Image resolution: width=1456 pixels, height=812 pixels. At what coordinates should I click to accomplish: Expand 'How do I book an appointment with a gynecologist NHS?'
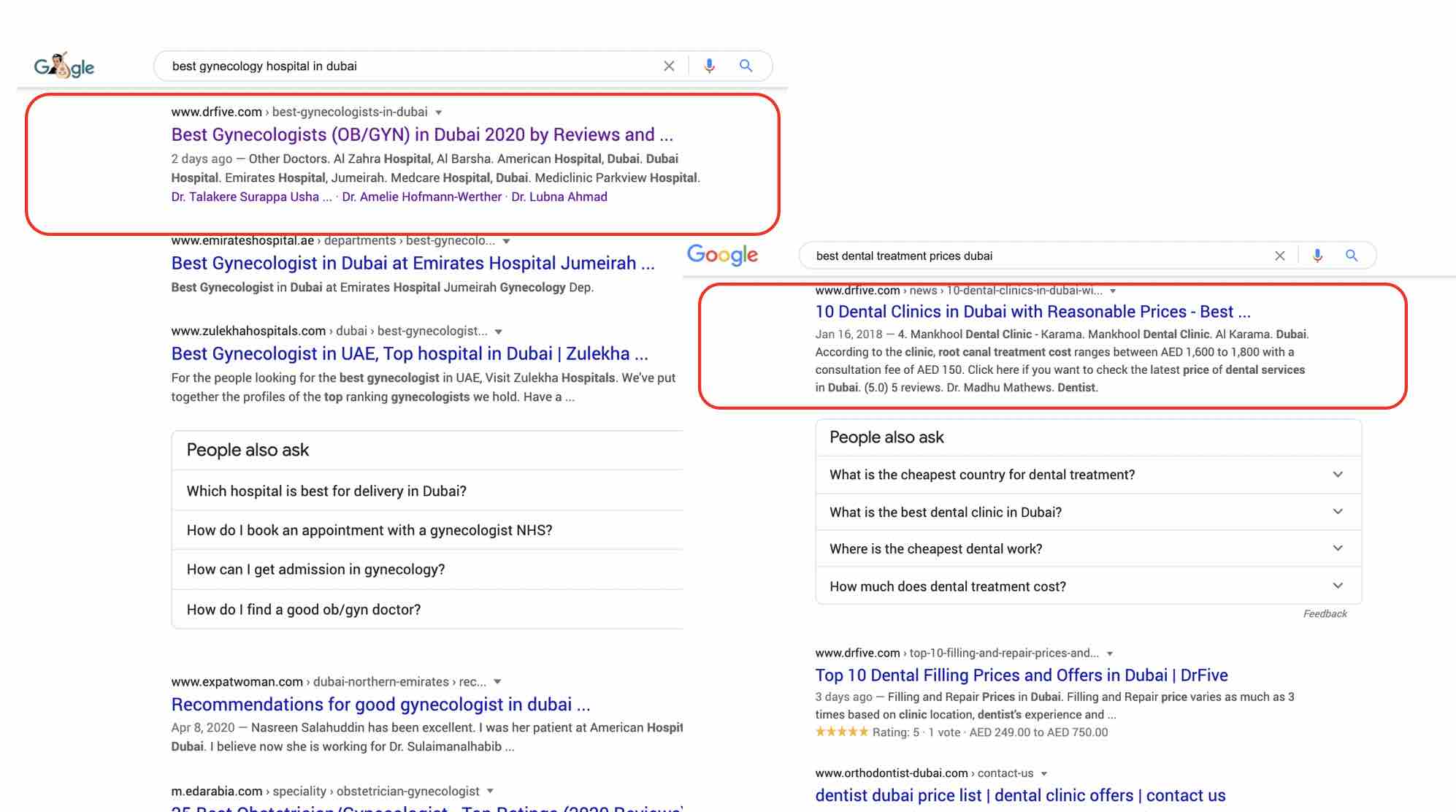[427, 530]
